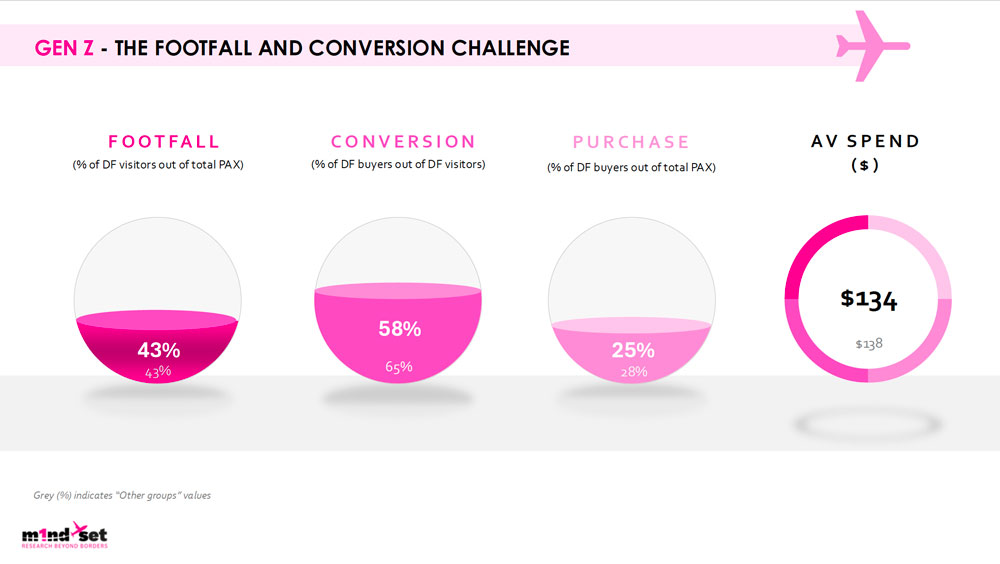Select the Purchase 25% sphere
Viewport: 1000px width, 564px height.
point(631,301)
